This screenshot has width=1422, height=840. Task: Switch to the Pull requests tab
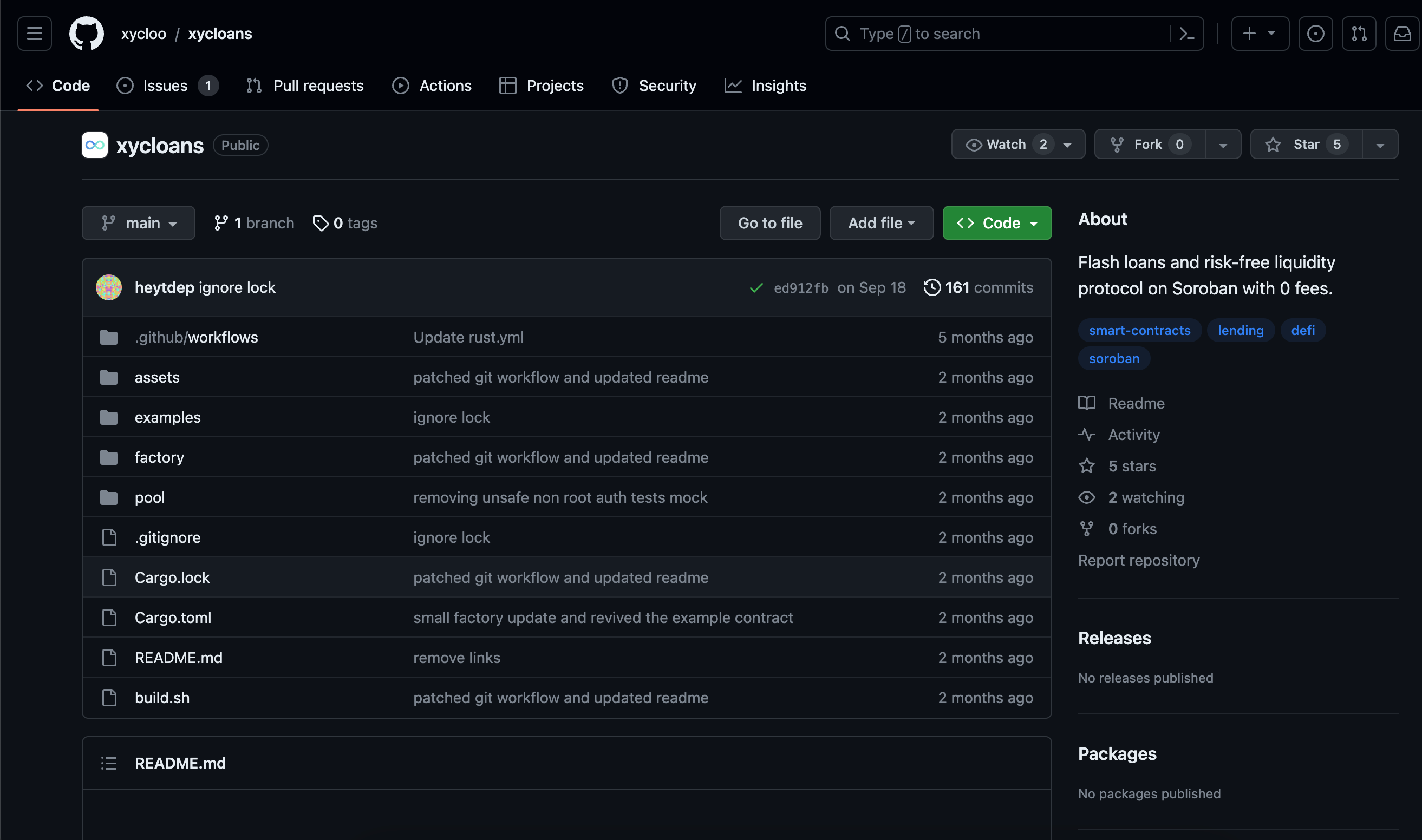coord(305,86)
